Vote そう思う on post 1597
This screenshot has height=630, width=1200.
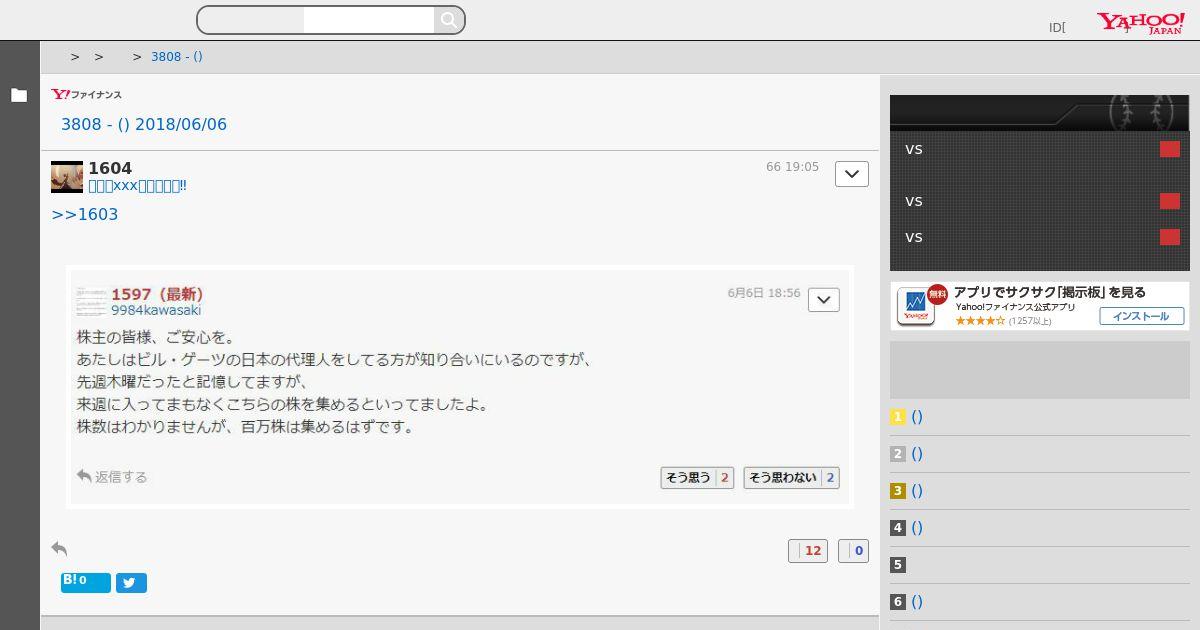coord(697,478)
